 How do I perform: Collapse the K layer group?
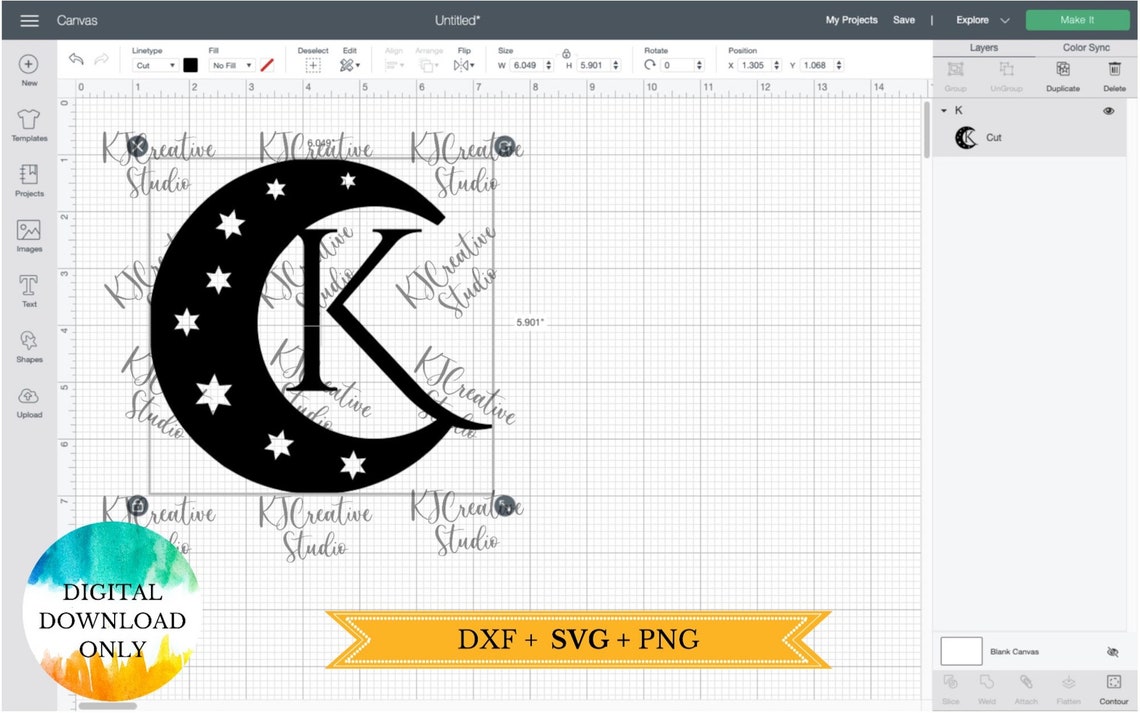[x=944, y=111]
